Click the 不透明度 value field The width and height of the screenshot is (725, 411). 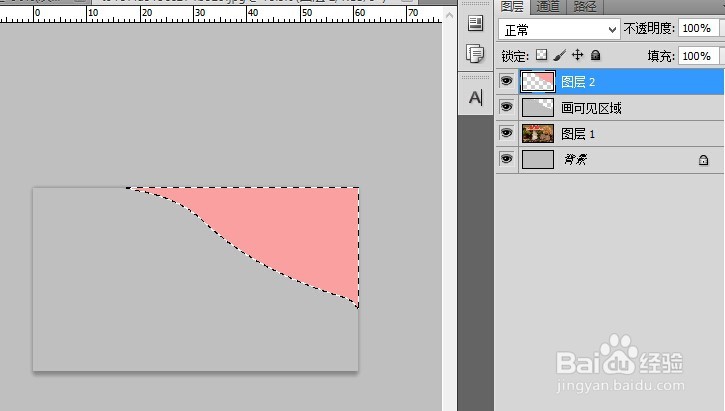[698, 28]
